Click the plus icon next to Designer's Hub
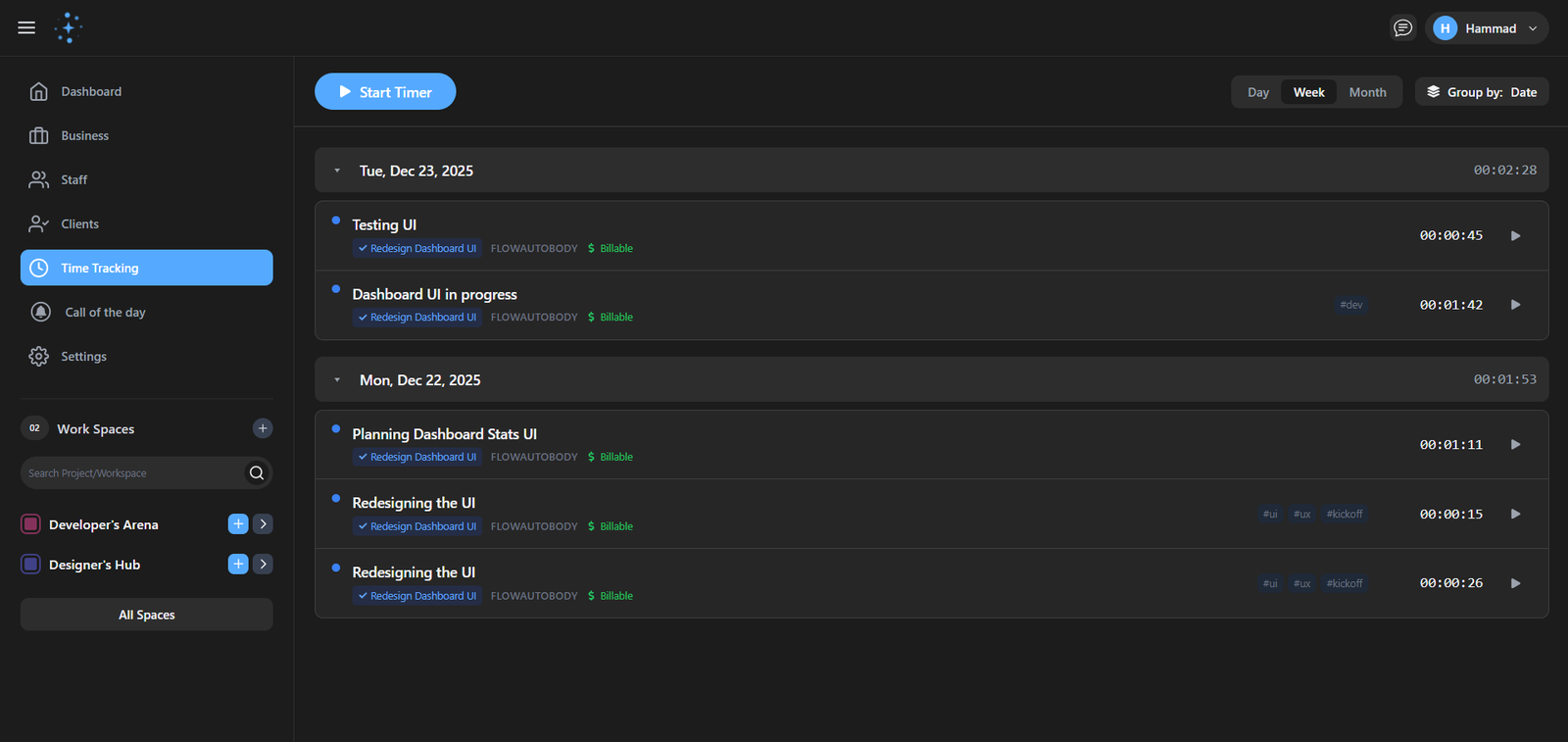 tap(238, 565)
